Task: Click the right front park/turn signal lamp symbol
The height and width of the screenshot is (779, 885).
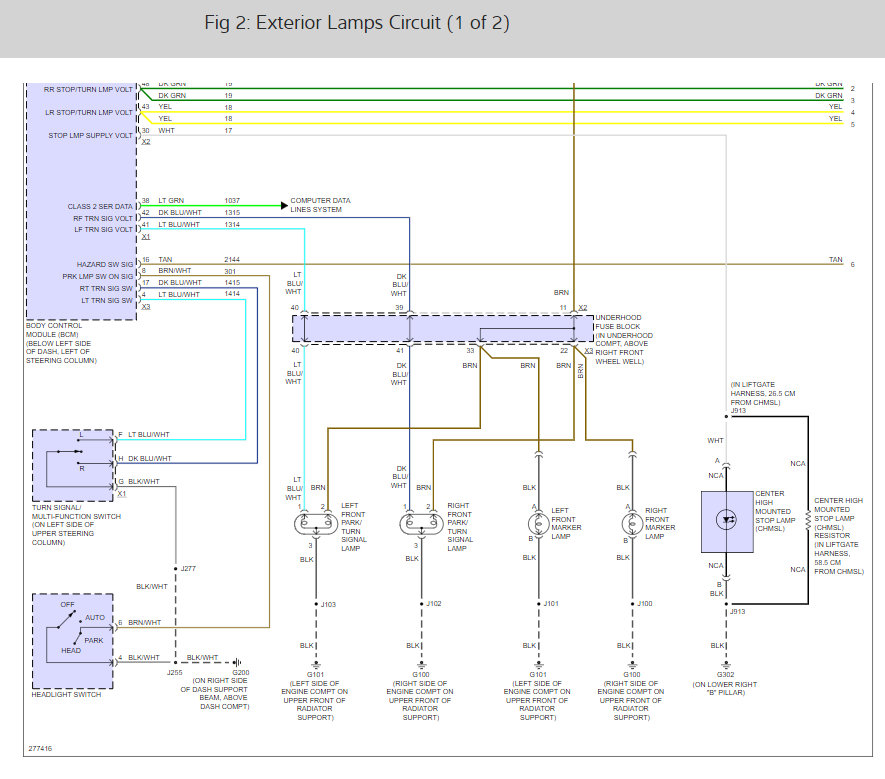Action: pos(422,524)
